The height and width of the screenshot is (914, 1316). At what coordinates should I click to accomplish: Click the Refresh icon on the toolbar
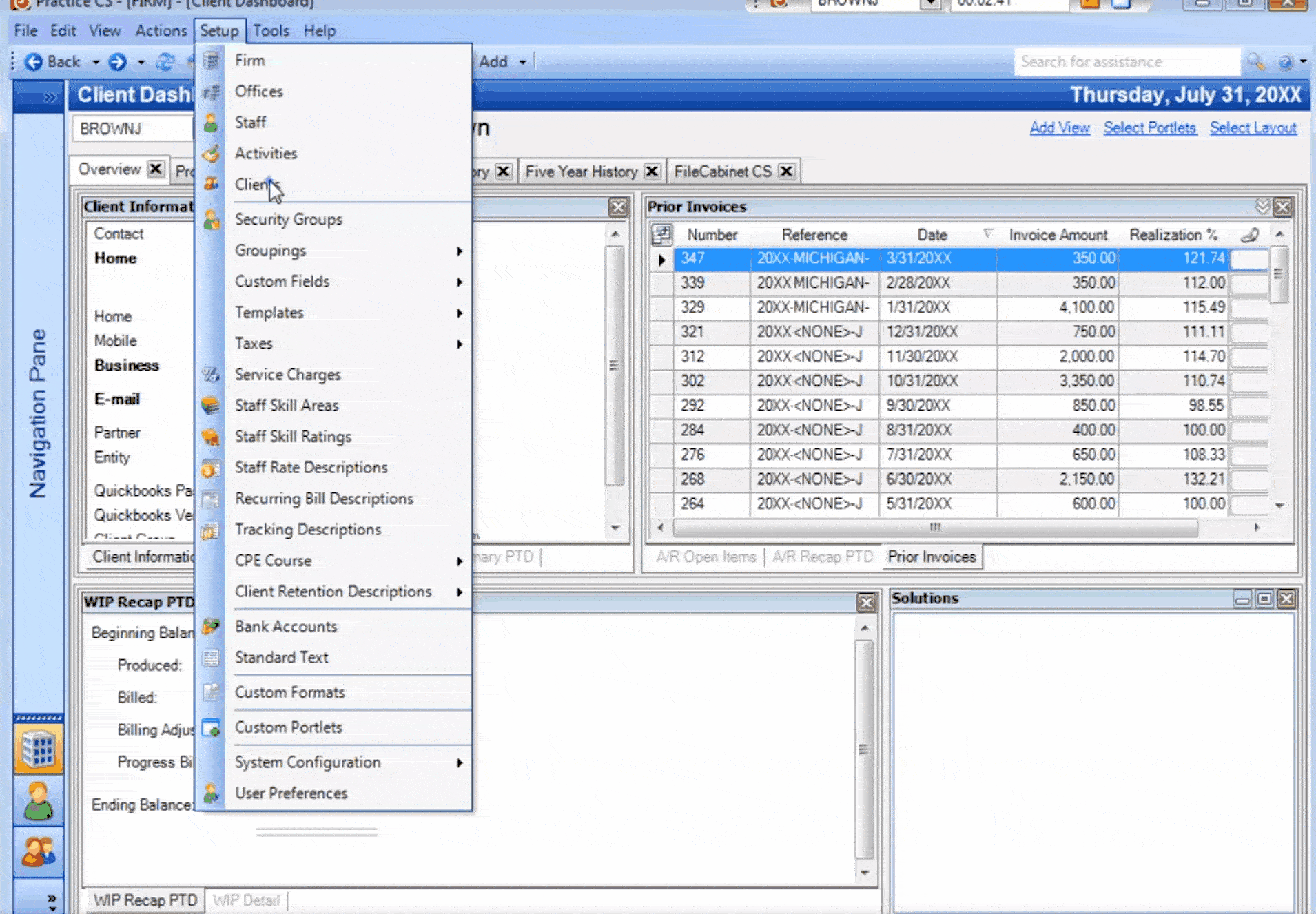click(x=165, y=61)
